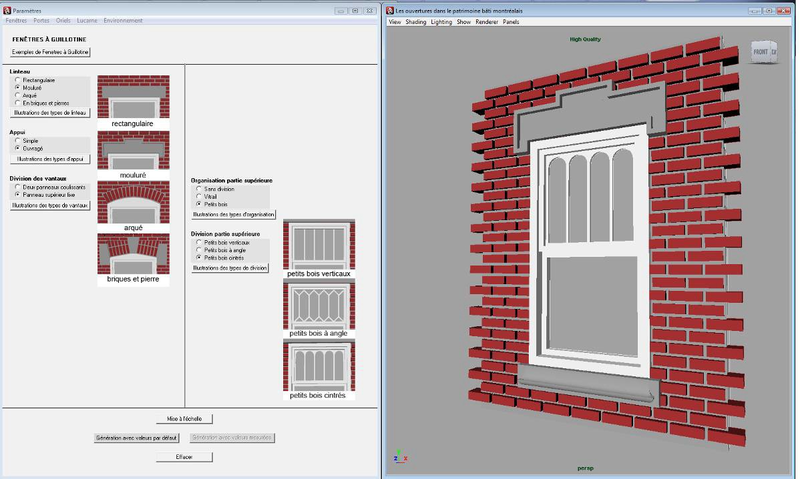Select the Vitrail option

coord(199,196)
